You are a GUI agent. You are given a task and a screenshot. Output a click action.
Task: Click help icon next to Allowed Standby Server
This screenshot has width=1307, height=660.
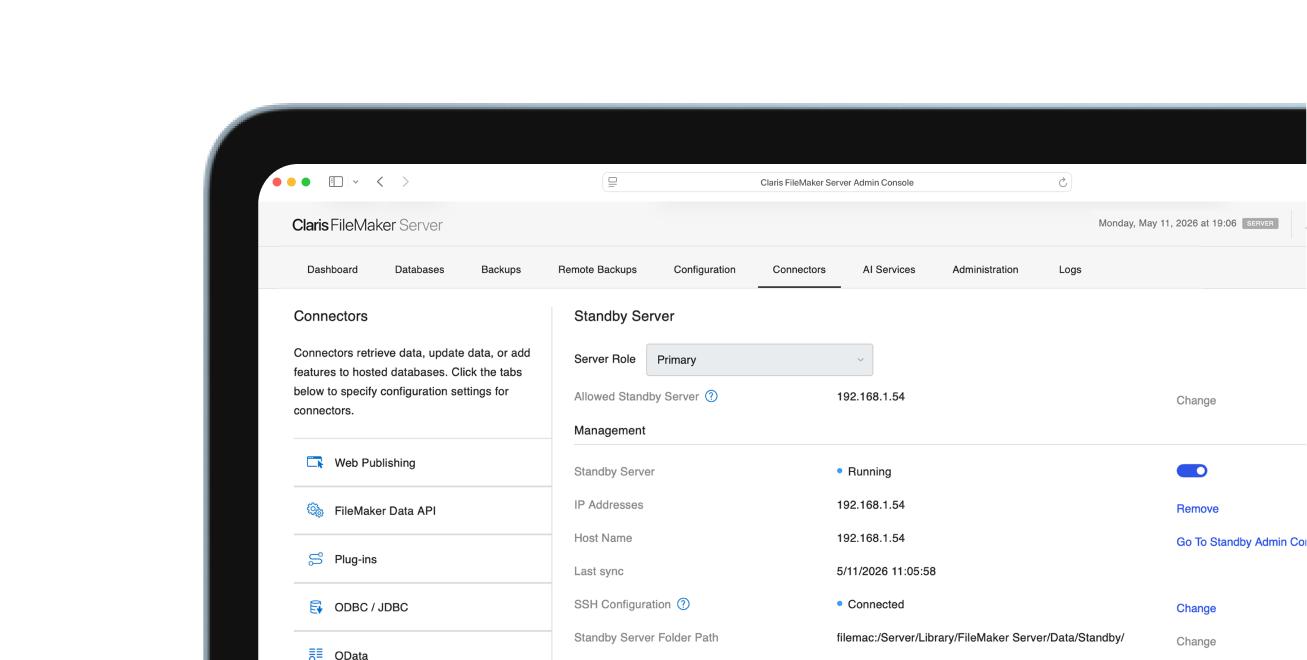[711, 397]
